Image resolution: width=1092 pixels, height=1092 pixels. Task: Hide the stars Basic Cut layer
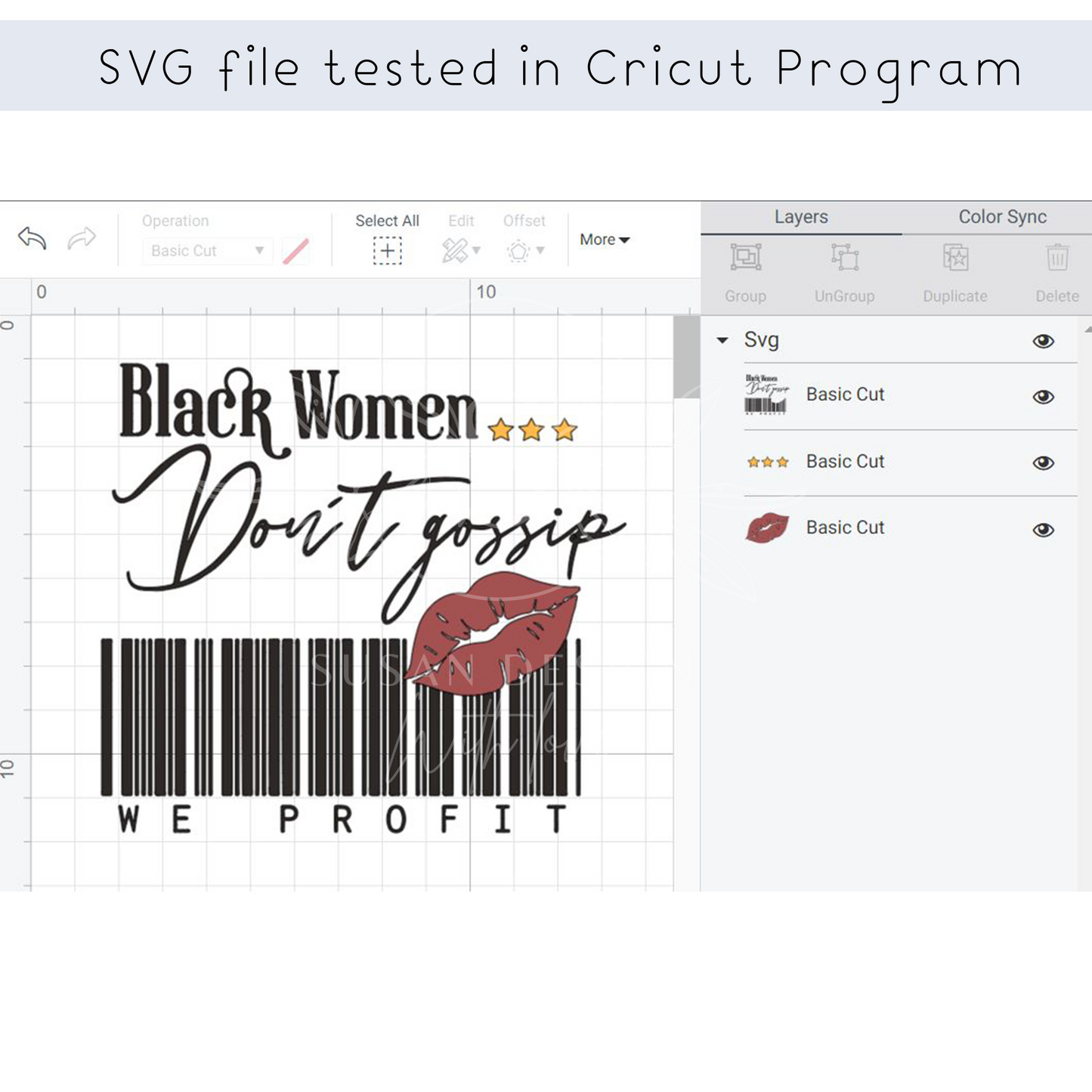click(x=1043, y=462)
